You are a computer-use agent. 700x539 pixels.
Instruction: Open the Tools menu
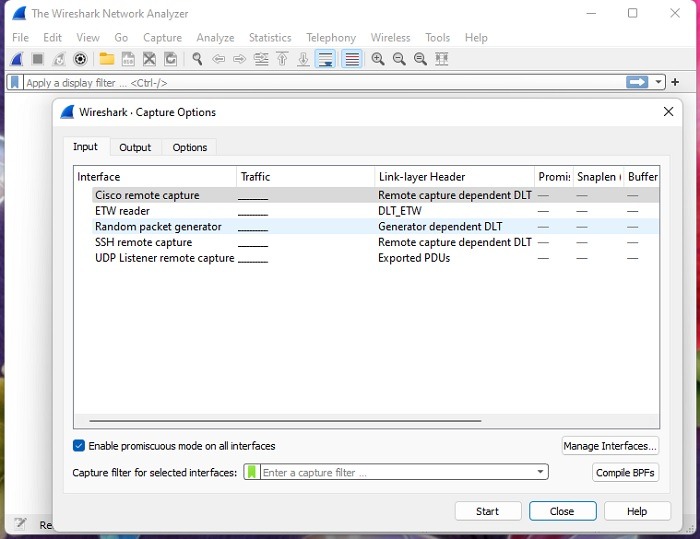[437, 38]
